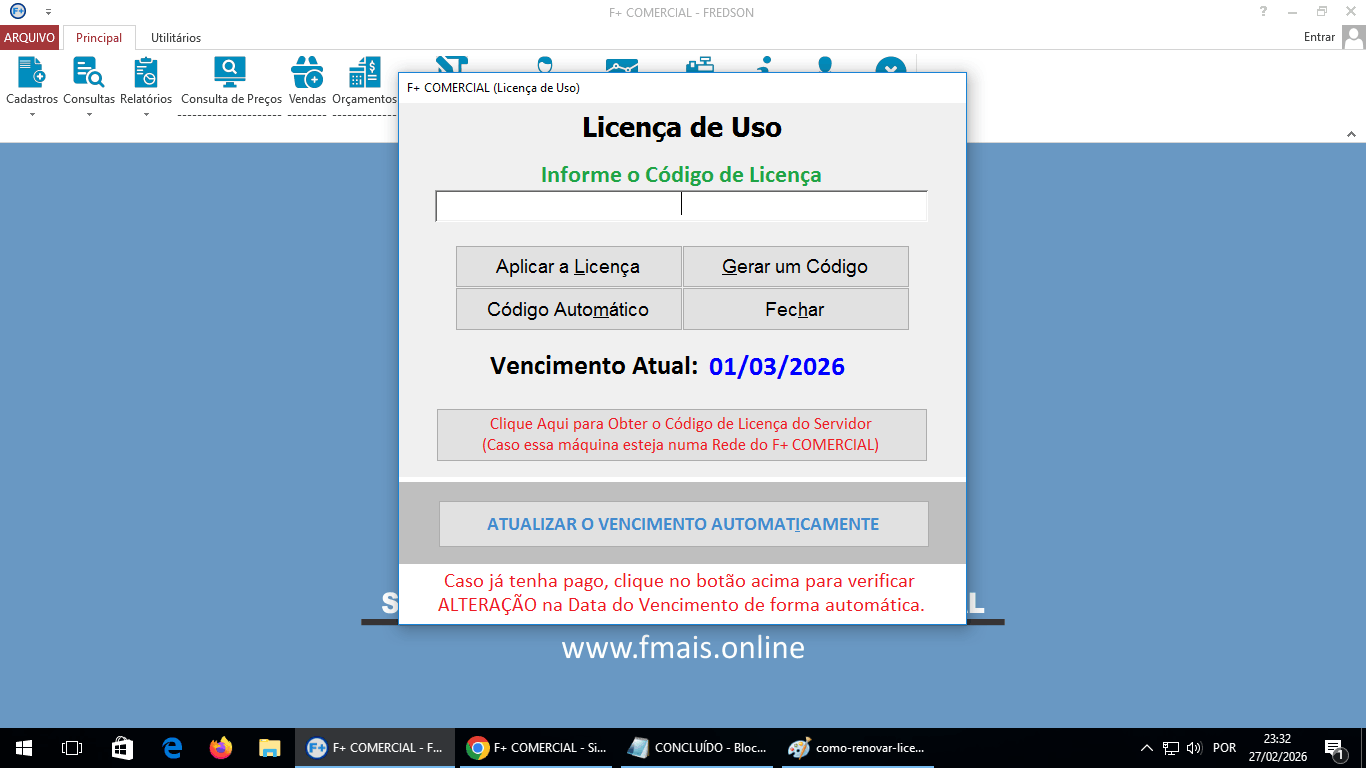Switch to the CONCLUÍDO Notepad window

point(695,747)
